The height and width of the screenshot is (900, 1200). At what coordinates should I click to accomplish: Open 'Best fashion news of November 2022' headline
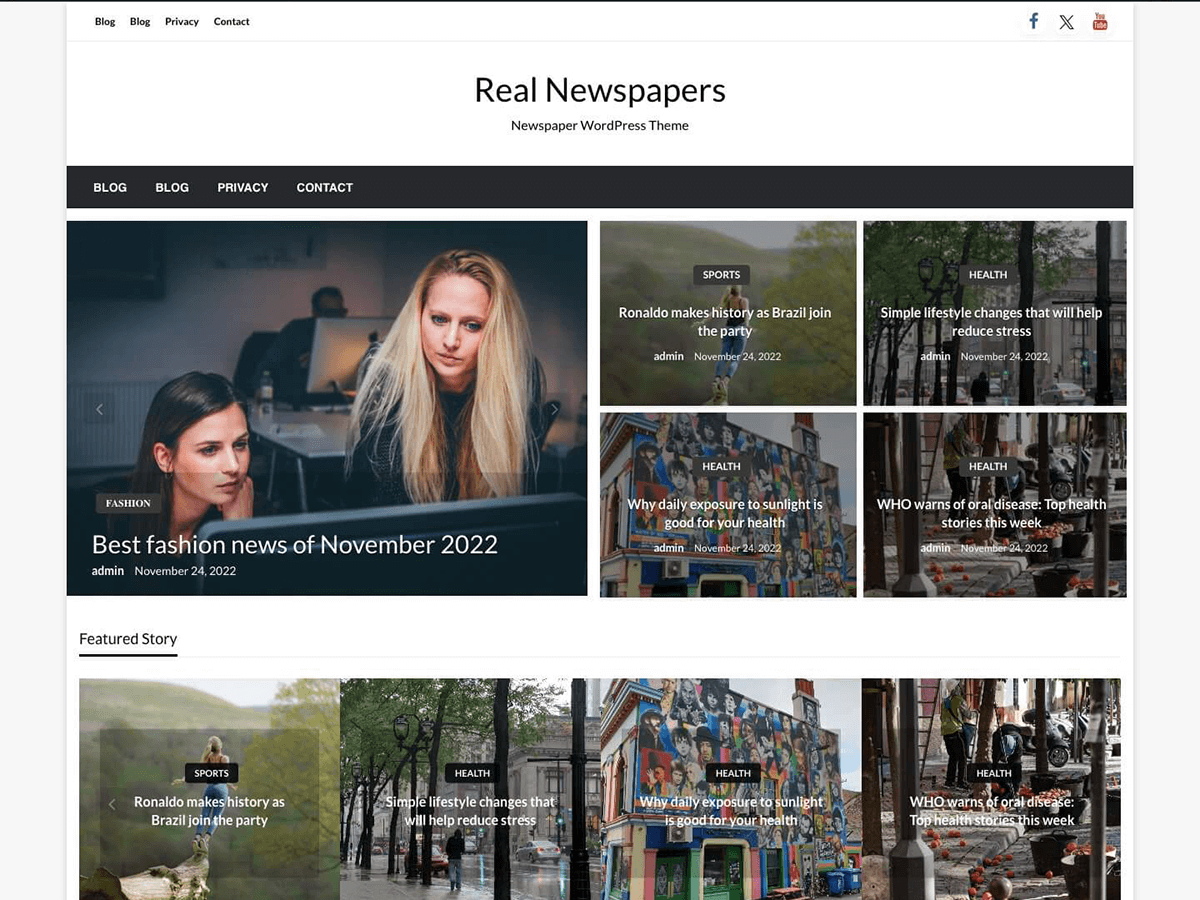294,544
